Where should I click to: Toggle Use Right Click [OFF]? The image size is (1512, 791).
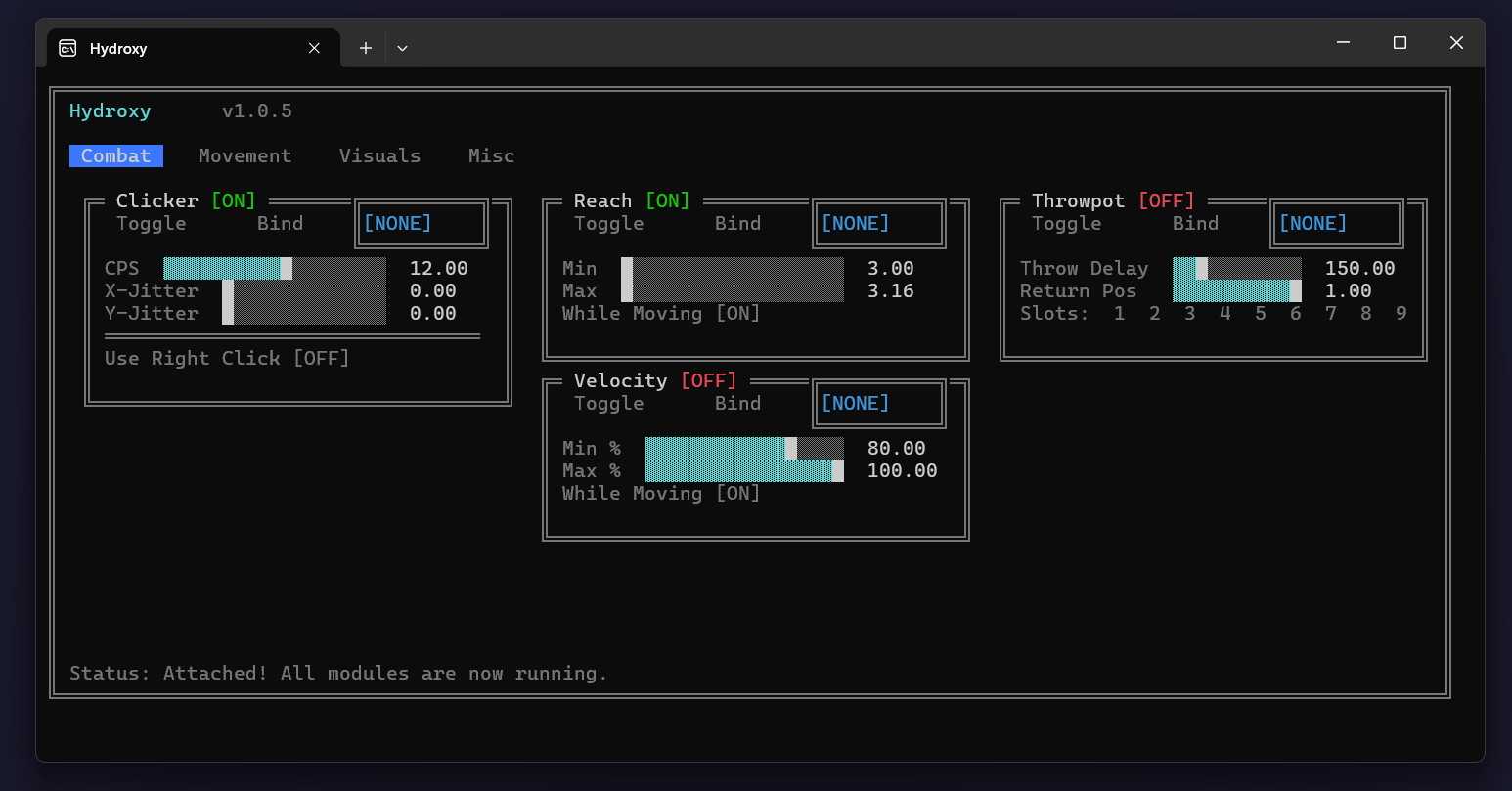pyautogui.click(x=227, y=359)
